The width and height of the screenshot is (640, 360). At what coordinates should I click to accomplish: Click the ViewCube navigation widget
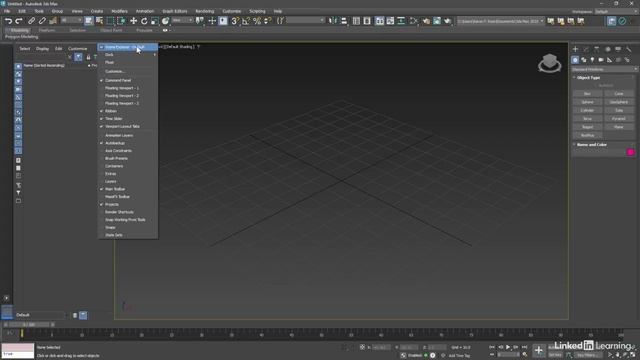[549, 63]
